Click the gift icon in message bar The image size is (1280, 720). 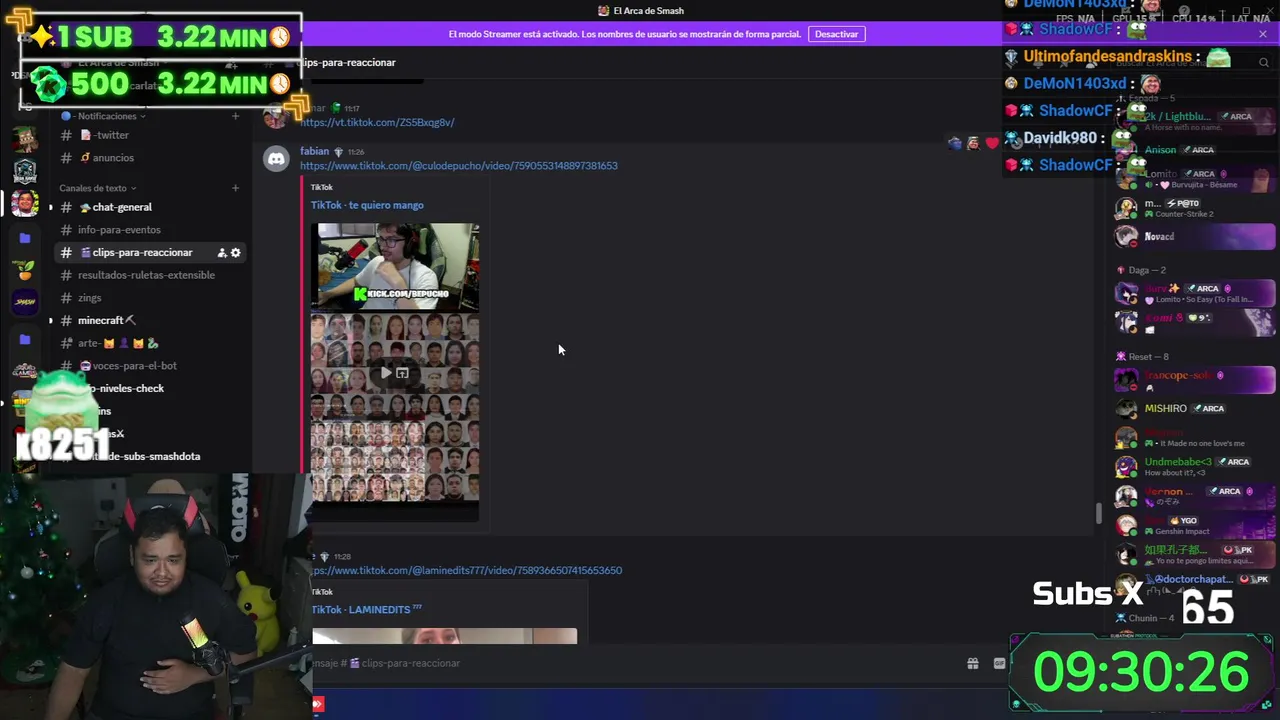[x=972, y=663]
